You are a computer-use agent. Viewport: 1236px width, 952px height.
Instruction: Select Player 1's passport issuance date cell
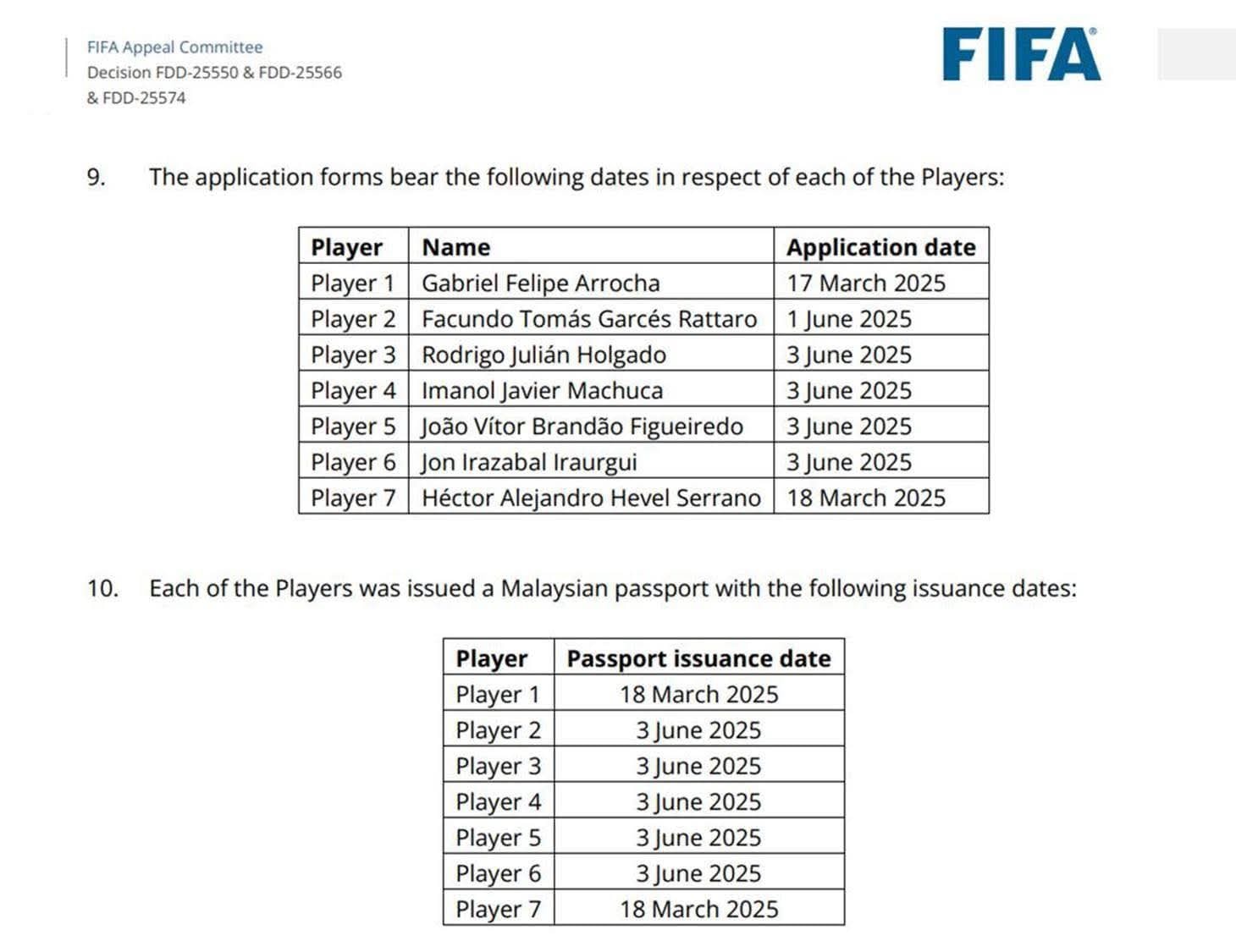click(x=698, y=694)
